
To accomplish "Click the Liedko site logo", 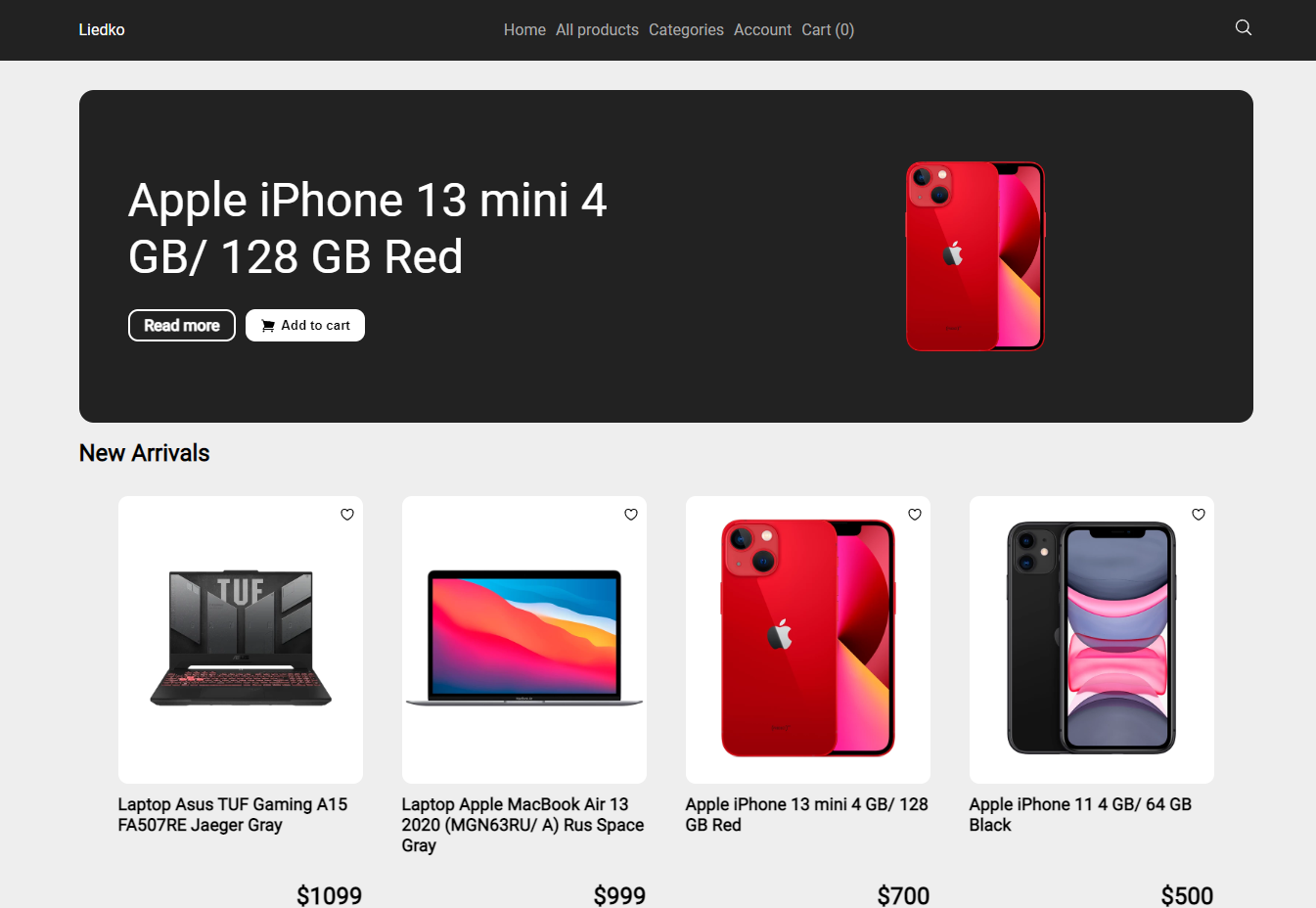I will click(x=102, y=30).
